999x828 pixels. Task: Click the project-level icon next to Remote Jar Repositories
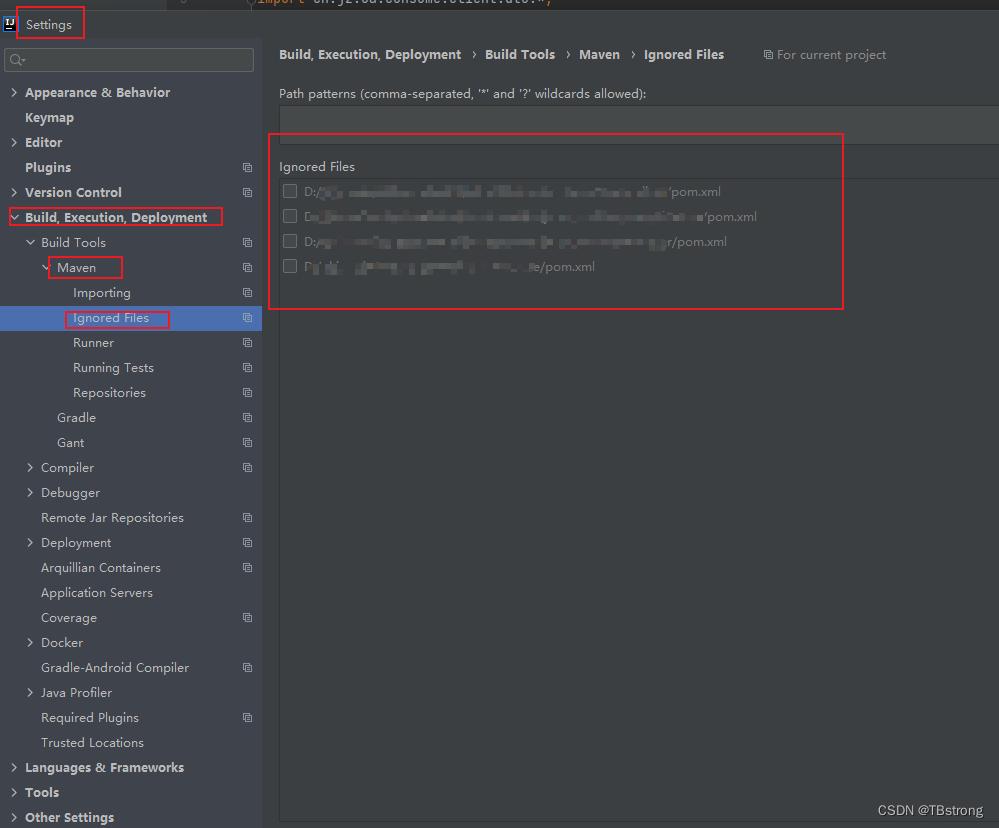click(247, 518)
